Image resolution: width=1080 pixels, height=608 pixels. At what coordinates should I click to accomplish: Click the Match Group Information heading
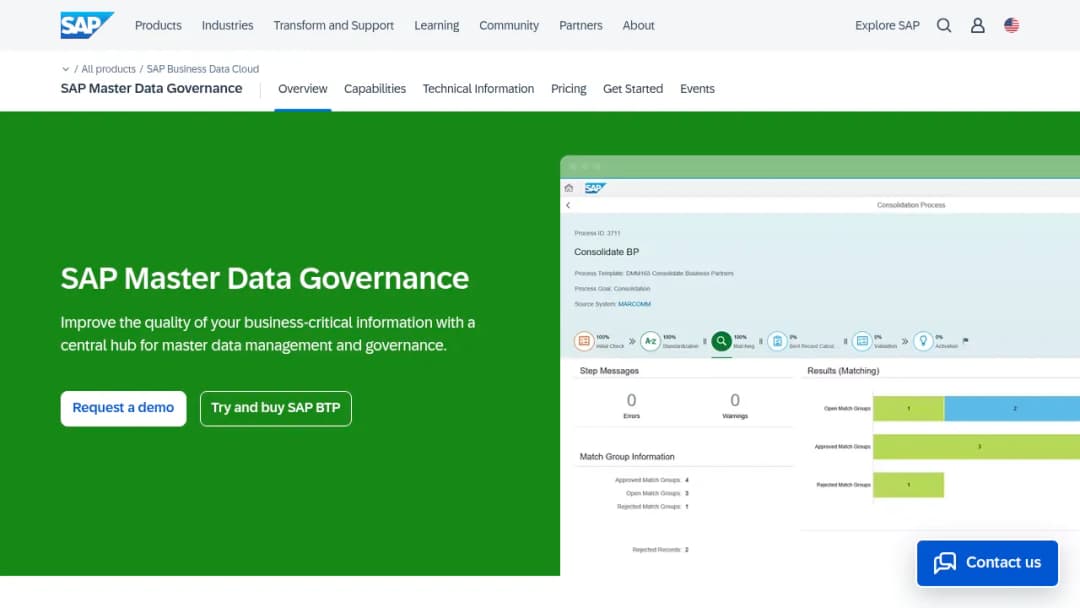[627, 457]
